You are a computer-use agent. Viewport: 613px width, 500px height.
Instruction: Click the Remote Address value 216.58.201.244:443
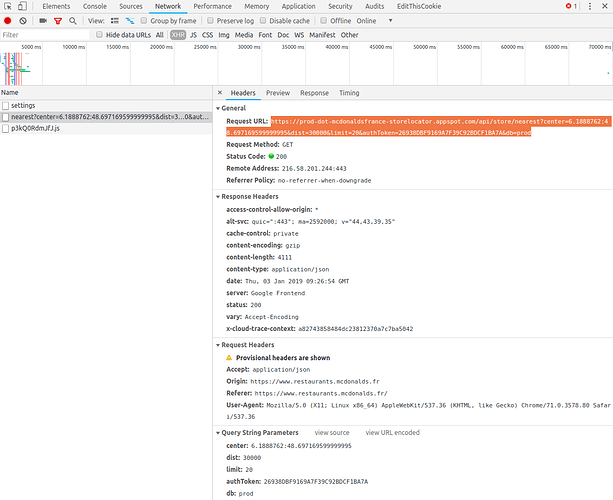coord(314,168)
